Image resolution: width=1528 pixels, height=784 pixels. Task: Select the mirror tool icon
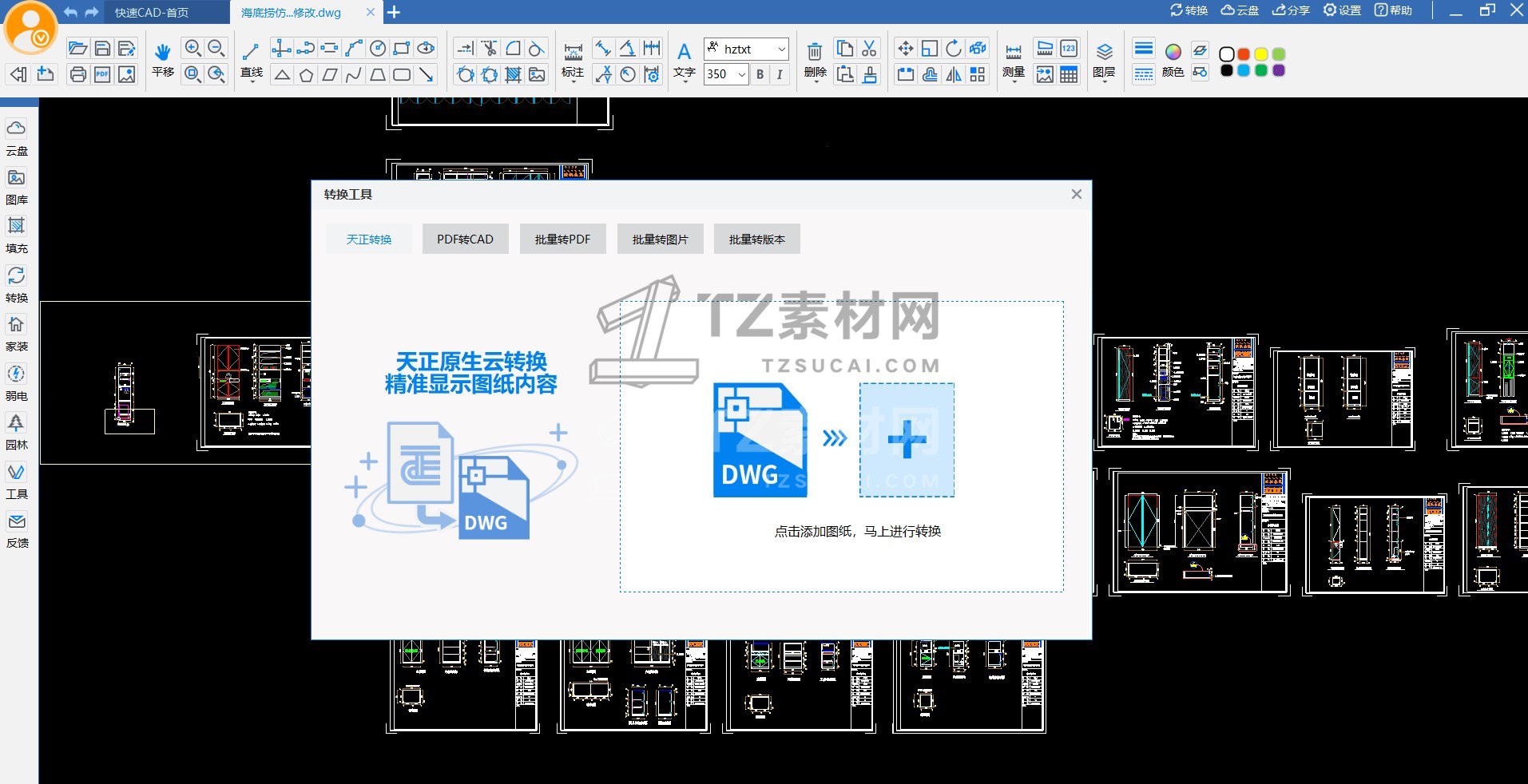point(954,75)
